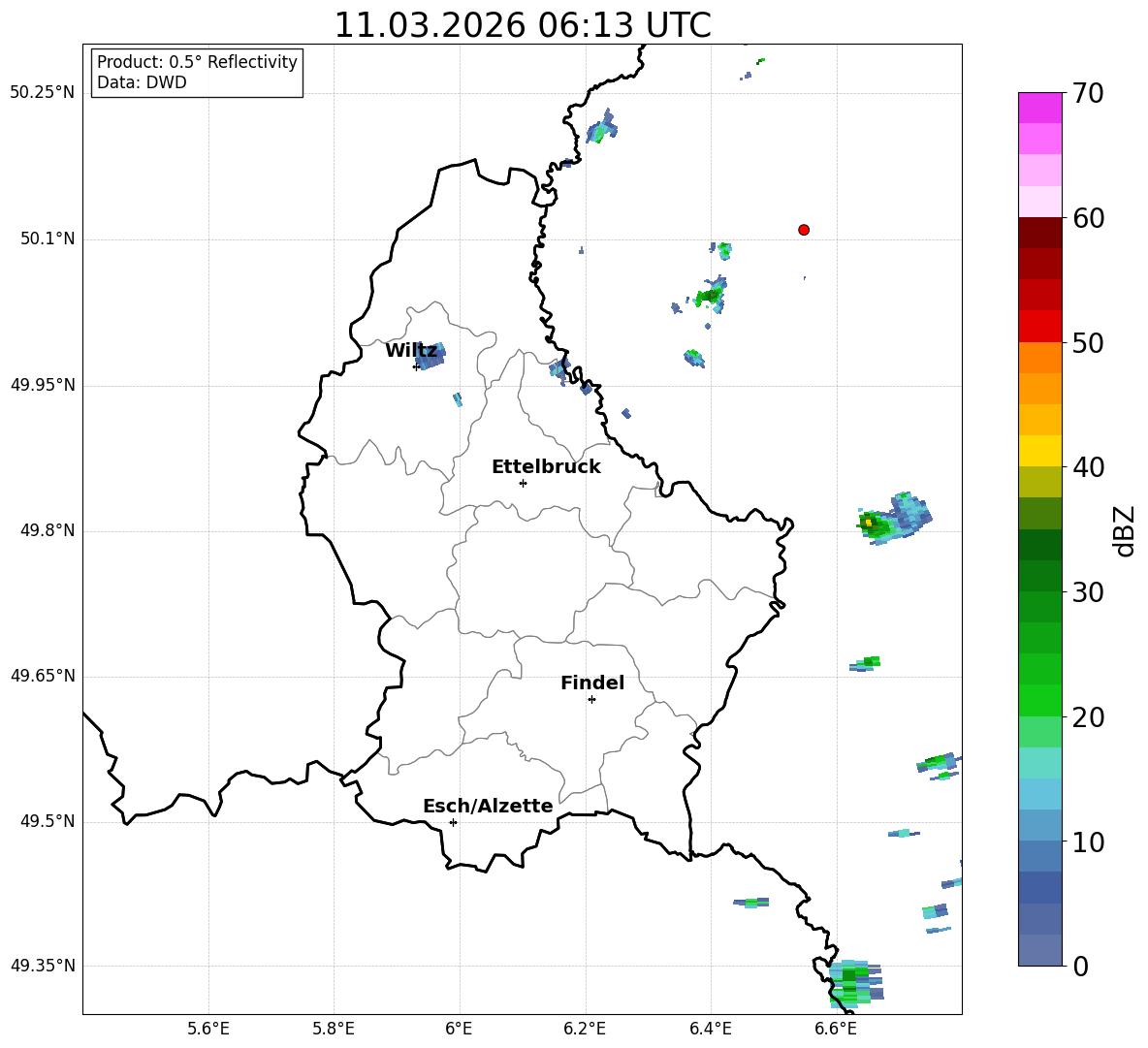Click the Esch/Alzette label

488,806
